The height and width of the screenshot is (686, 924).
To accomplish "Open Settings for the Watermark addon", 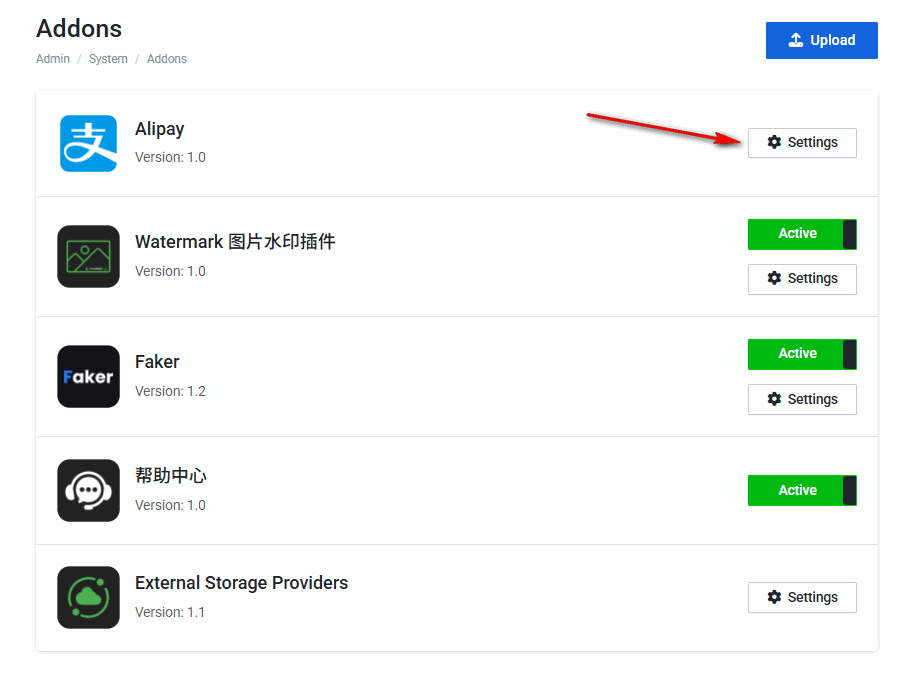I will (x=802, y=279).
